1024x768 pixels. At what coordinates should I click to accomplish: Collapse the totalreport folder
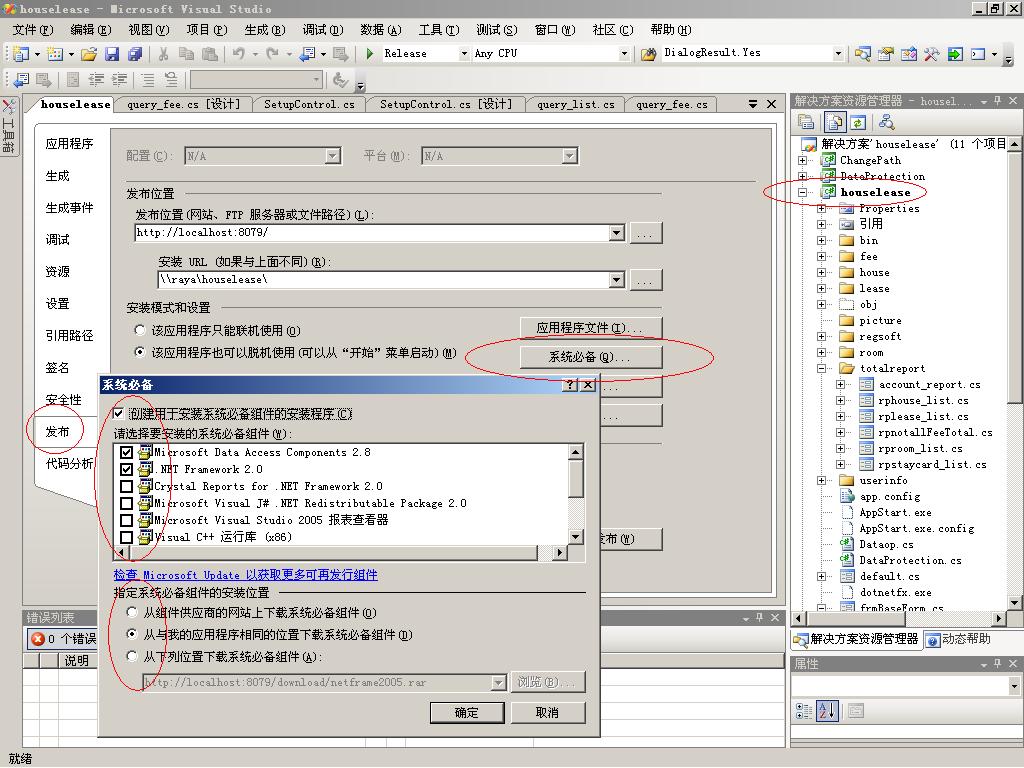[x=822, y=368]
